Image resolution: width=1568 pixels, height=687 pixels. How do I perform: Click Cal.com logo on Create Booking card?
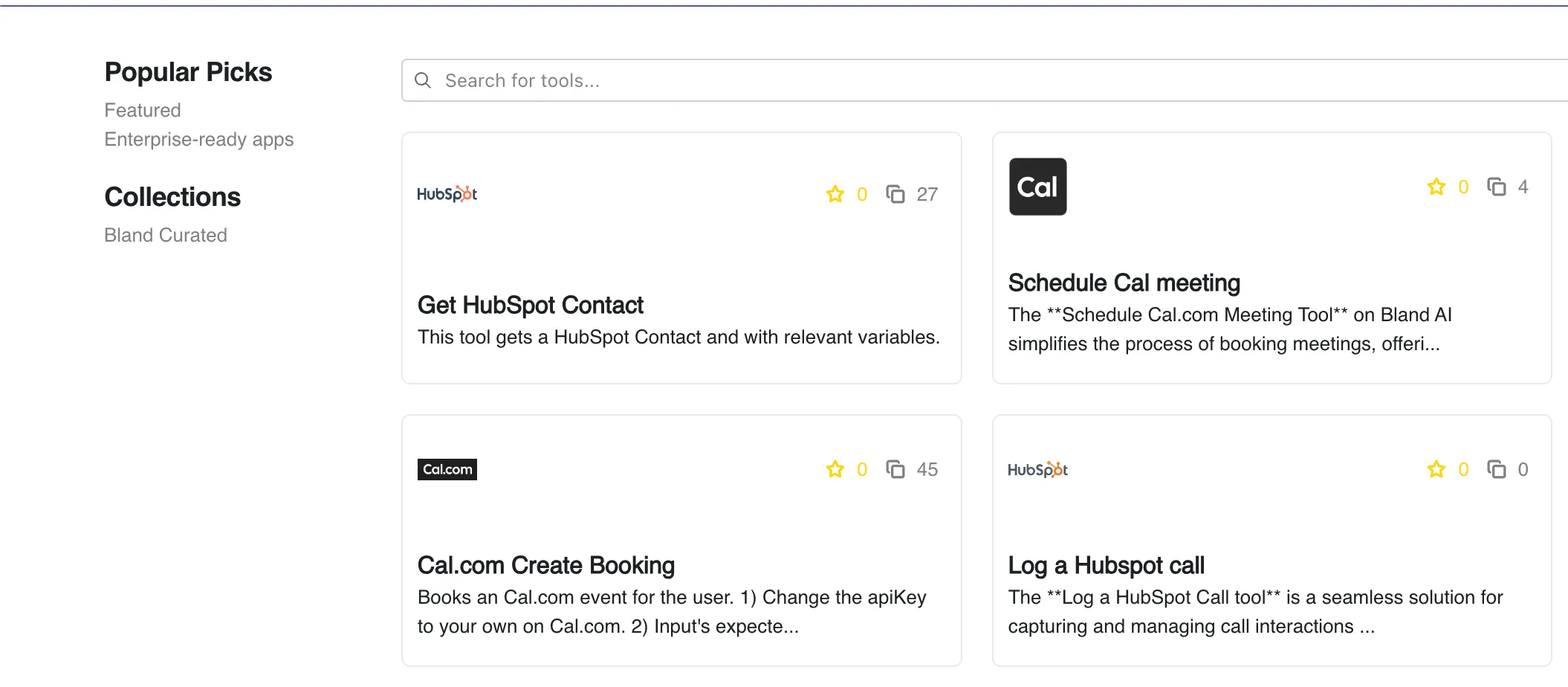pyautogui.click(x=447, y=469)
